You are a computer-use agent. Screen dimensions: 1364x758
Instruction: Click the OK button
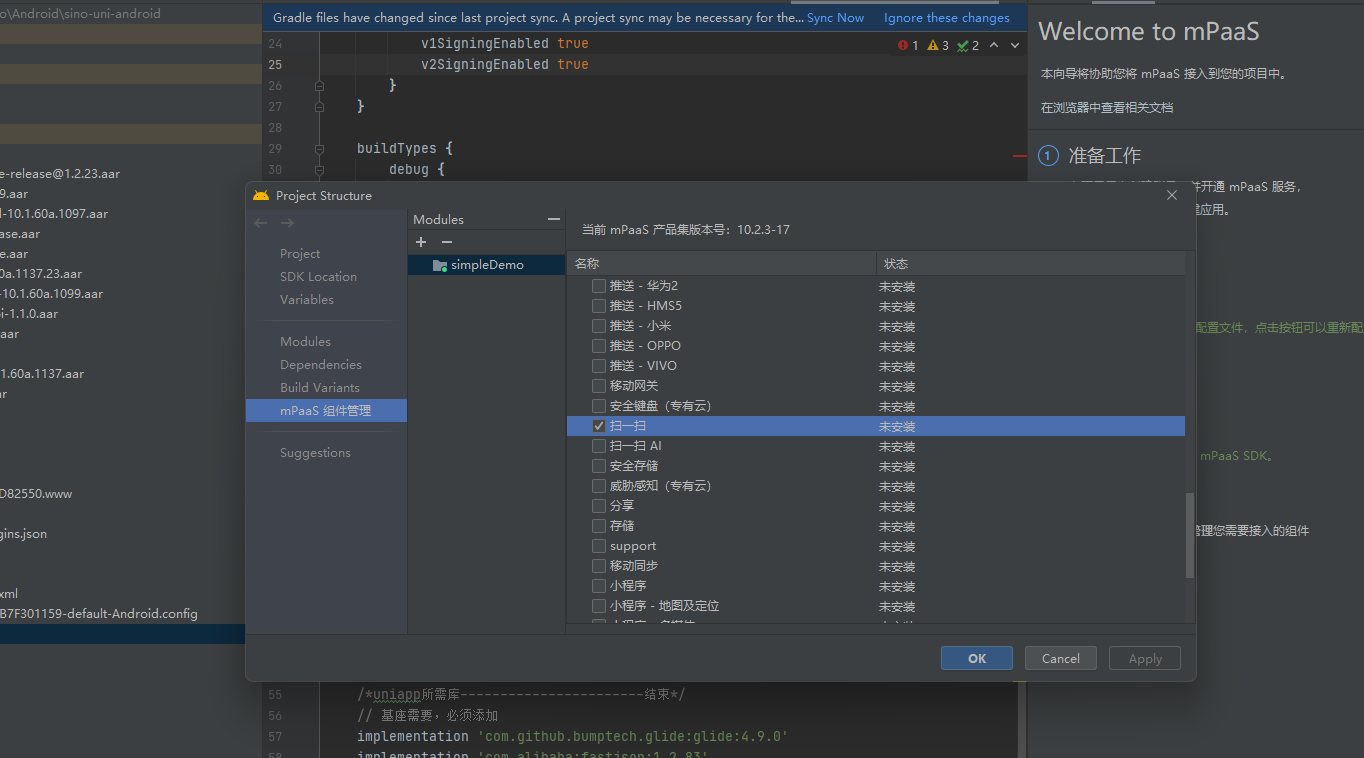click(977, 658)
